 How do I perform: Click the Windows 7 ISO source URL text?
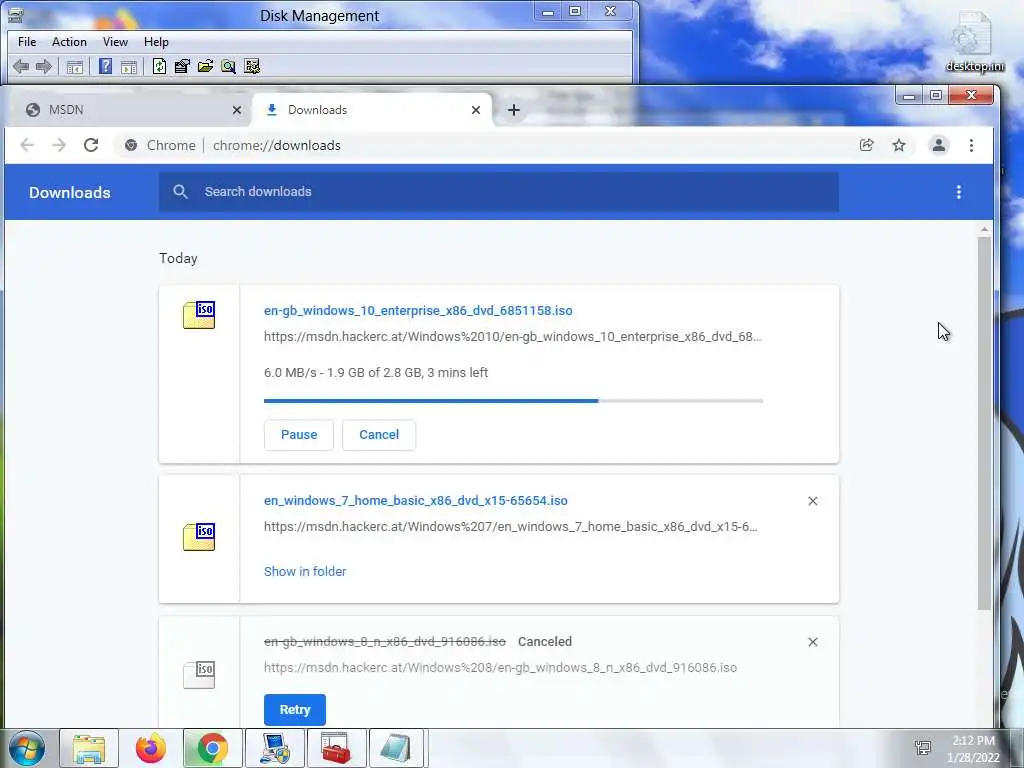511,526
